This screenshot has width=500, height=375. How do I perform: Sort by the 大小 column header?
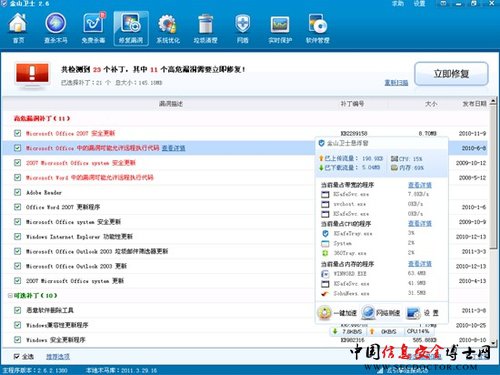click(431, 104)
